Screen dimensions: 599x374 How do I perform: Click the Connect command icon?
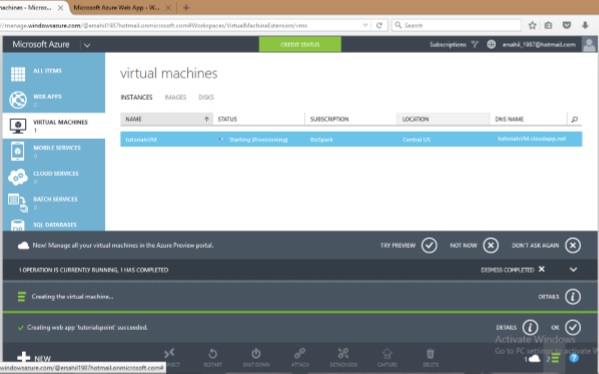tap(169, 353)
